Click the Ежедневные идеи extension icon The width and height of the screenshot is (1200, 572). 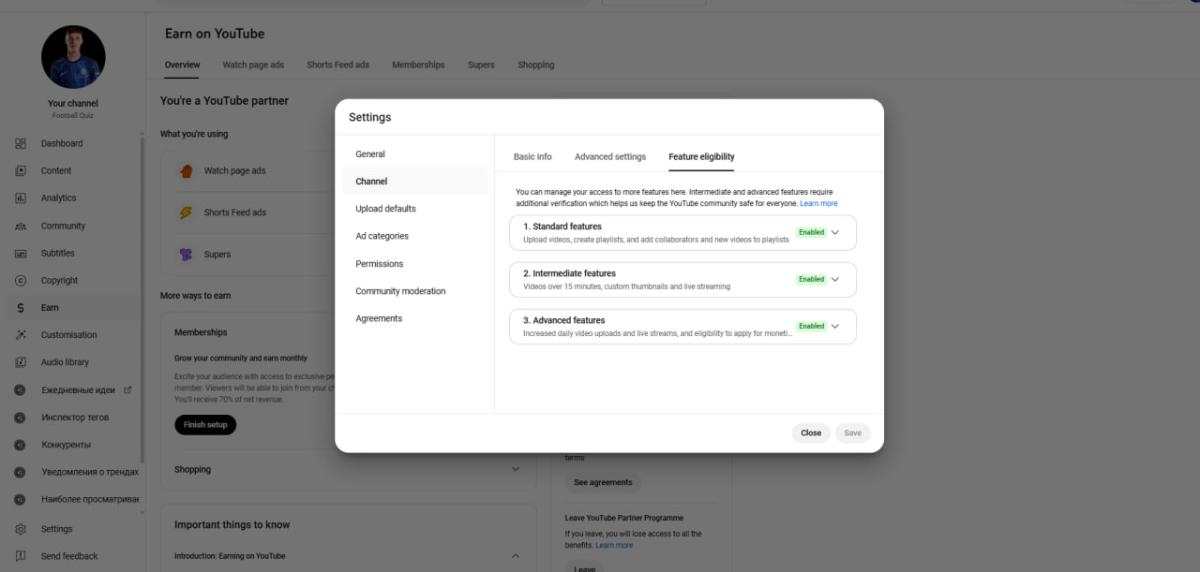pos(20,390)
